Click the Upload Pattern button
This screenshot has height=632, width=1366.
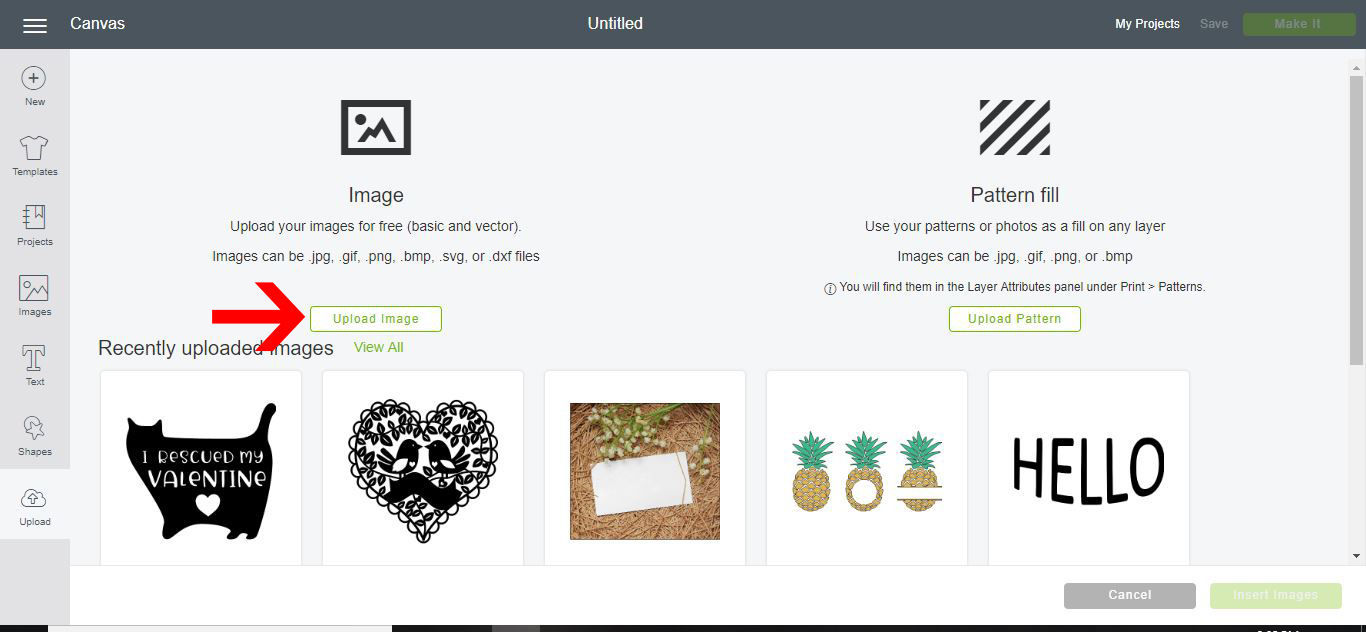point(1015,319)
